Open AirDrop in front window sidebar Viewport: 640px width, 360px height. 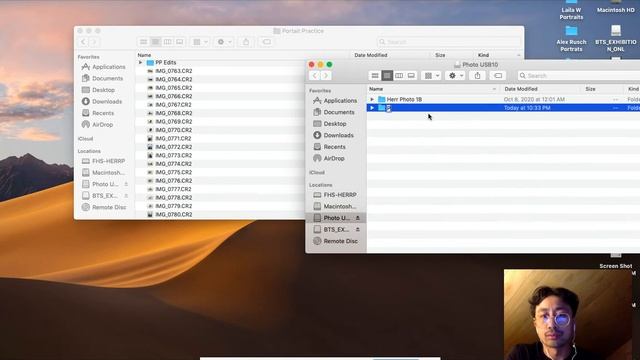pyautogui.click(x=329, y=158)
